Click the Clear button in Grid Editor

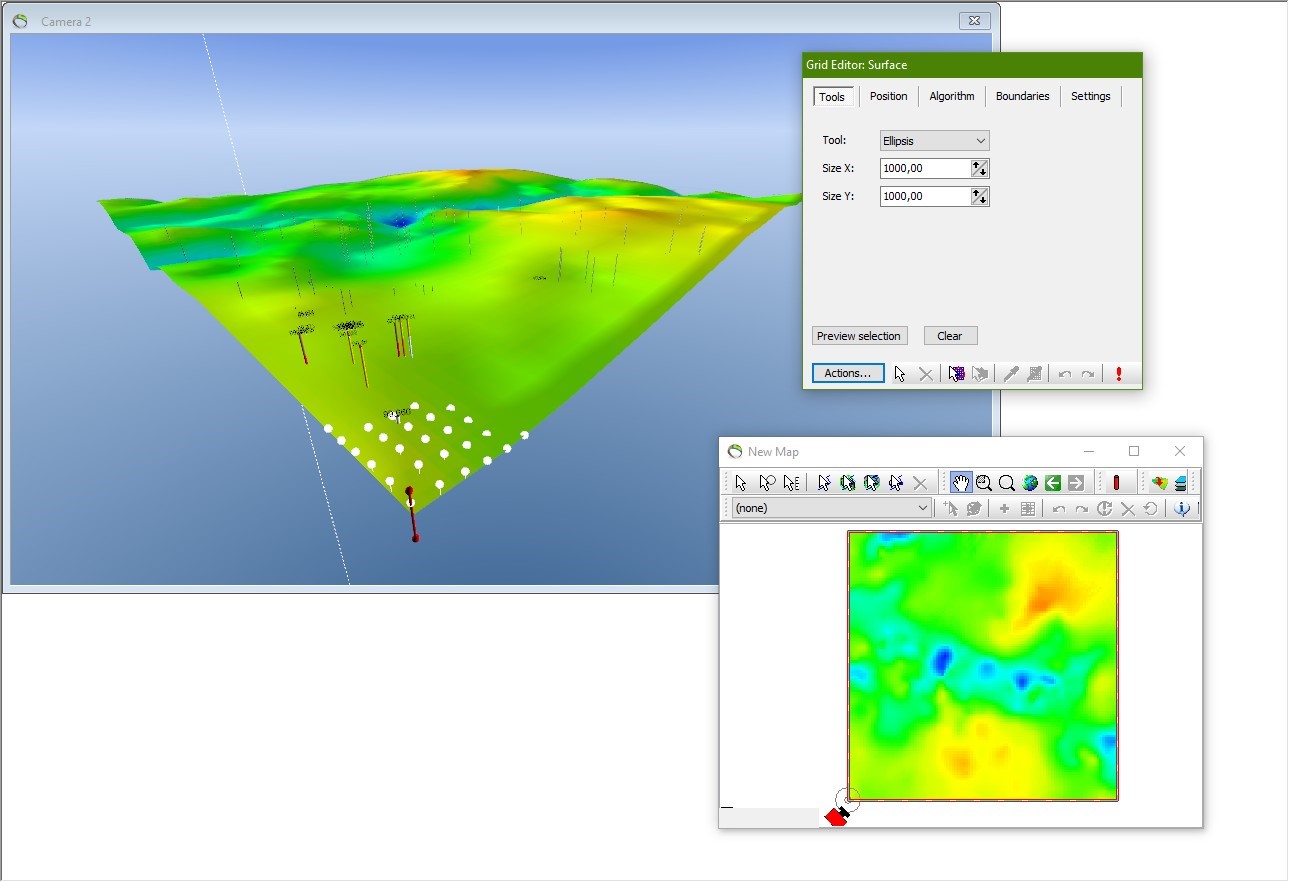point(950,336)
